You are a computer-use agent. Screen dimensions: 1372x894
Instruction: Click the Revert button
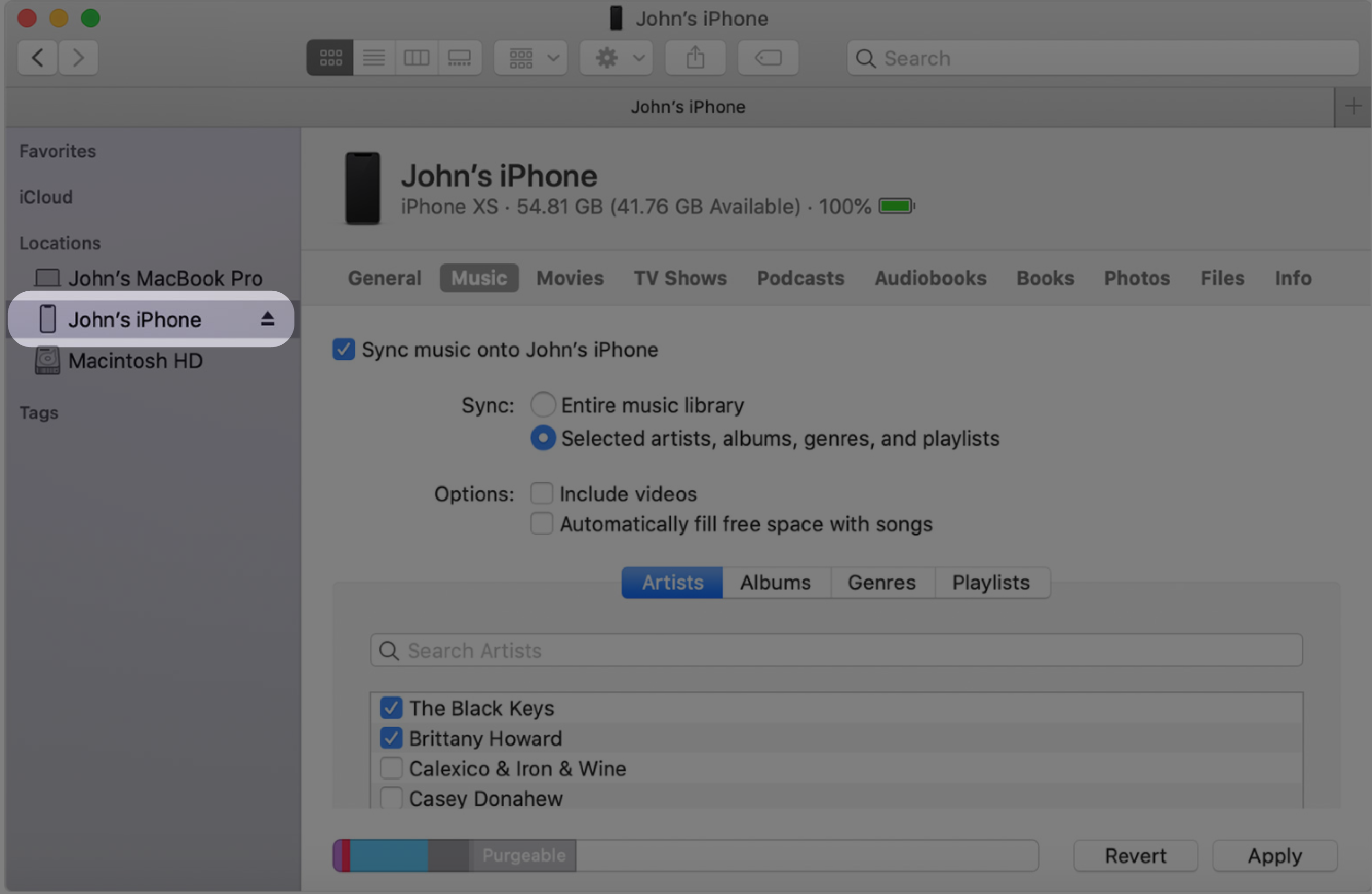[1135, 856]
